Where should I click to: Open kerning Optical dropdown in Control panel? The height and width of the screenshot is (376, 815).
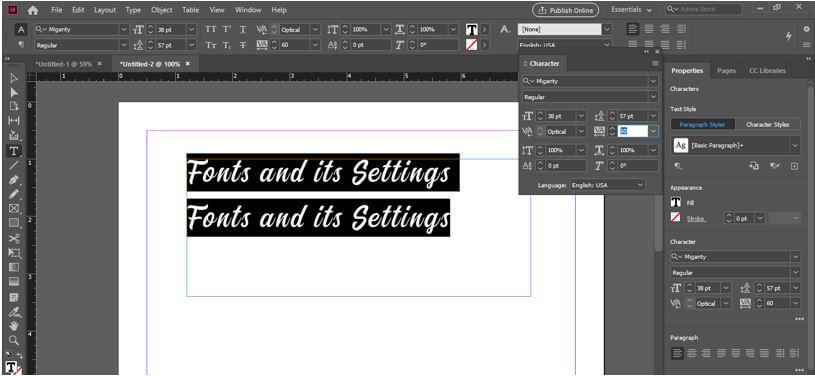pyautogui.click(x=315, y=30)
